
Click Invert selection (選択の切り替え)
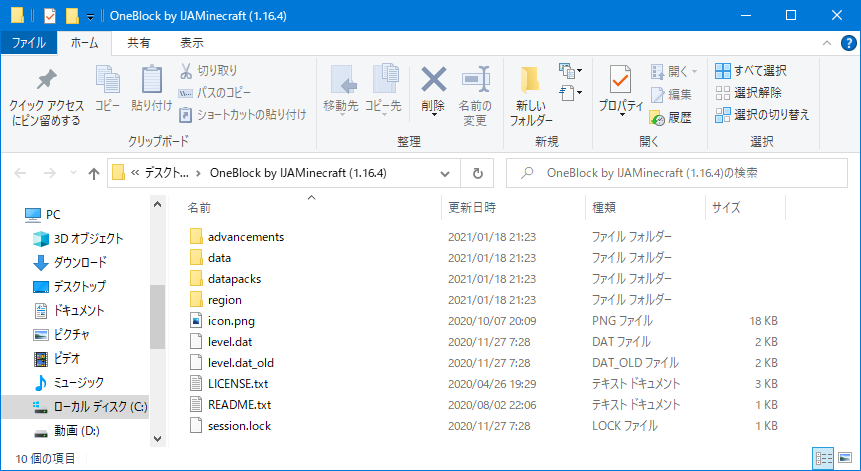[x=762, y=115]
